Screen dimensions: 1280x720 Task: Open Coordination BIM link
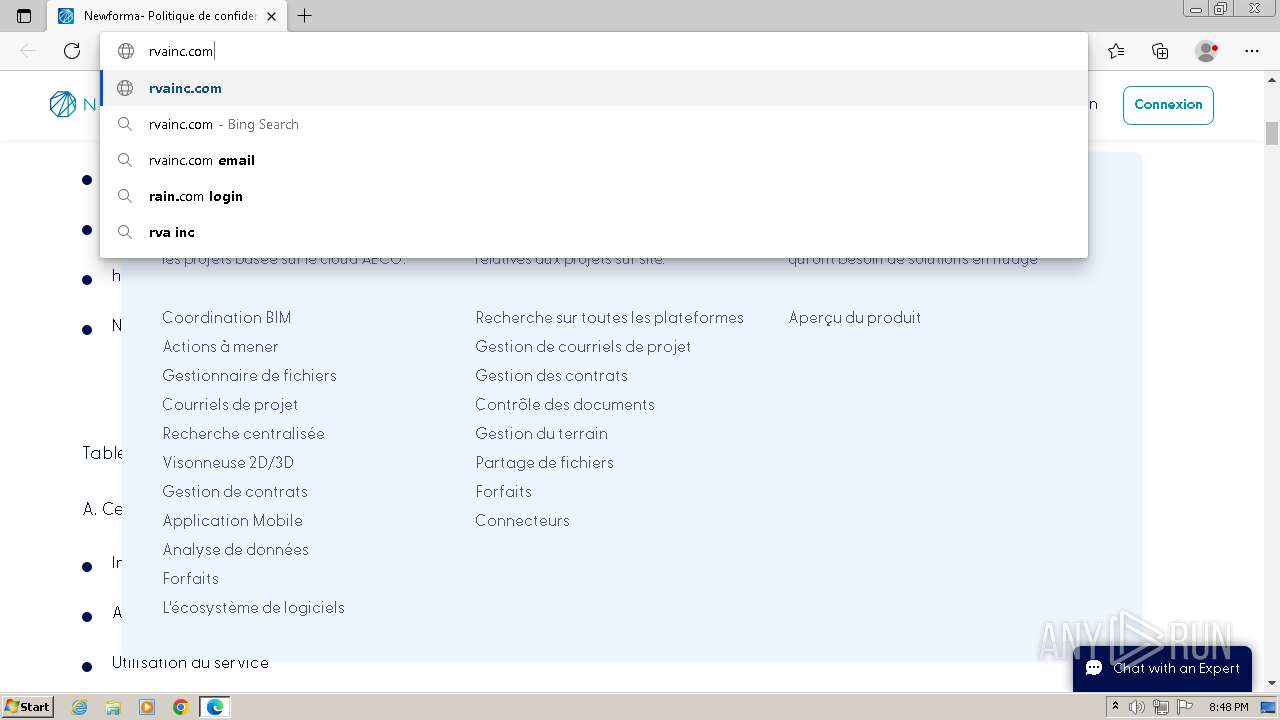[227, 317]
